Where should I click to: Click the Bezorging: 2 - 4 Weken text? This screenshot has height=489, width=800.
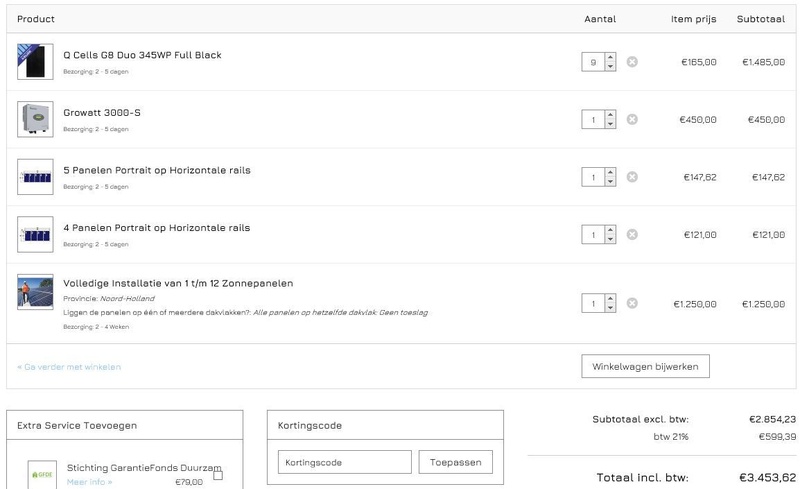[96, 327]
